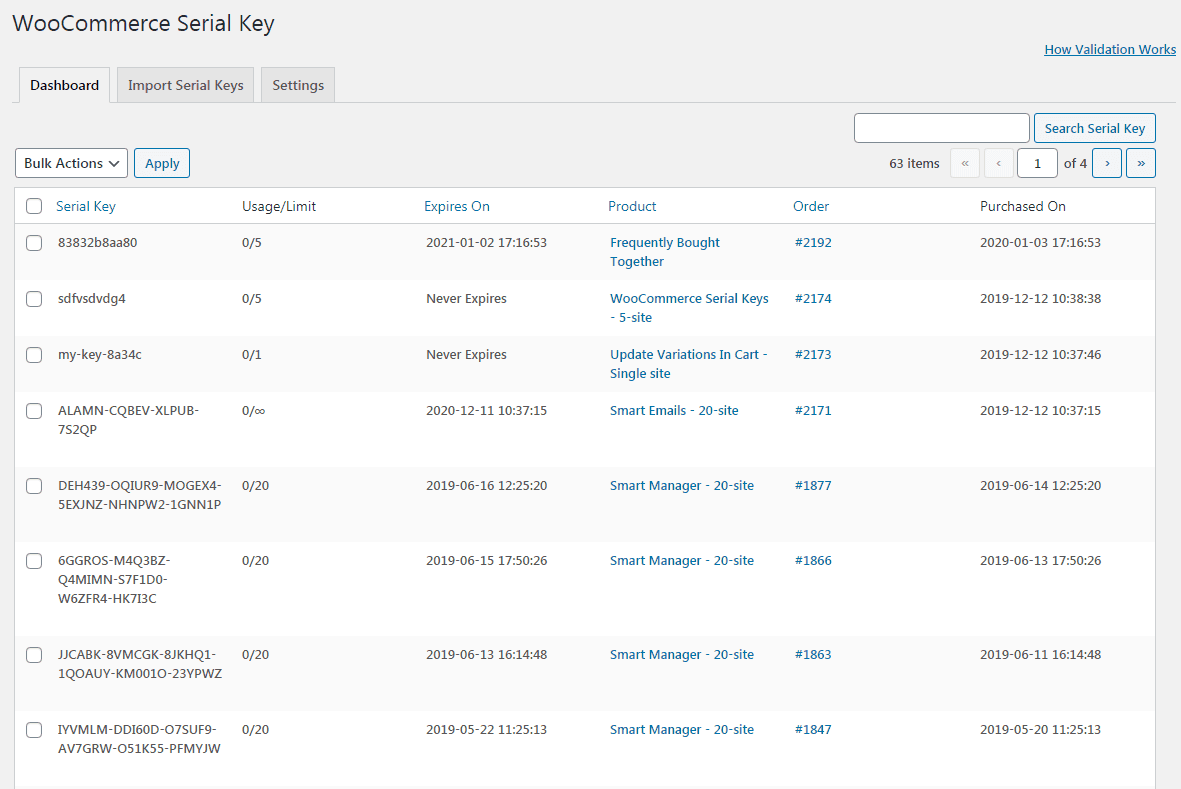This screenshot has height=789, width=1181.
Task: Click the current page number field
Action: coord(1037,163)
